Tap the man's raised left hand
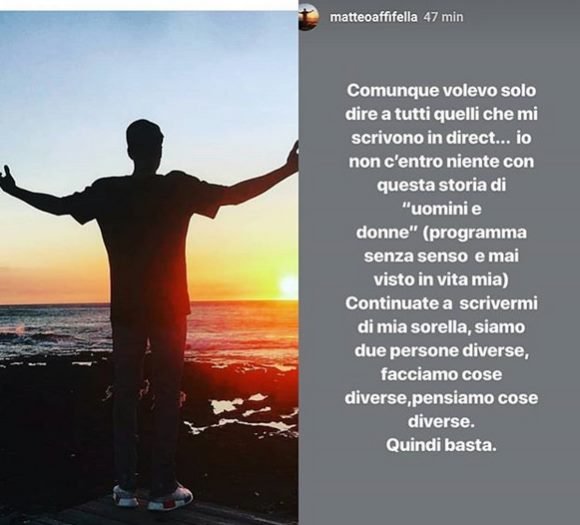Screen dimensions: 580x525 (x=8, y=178)
